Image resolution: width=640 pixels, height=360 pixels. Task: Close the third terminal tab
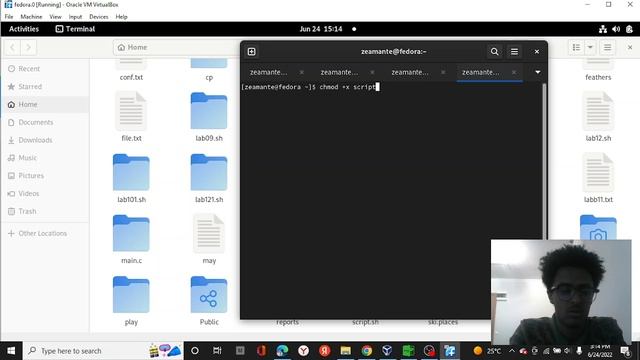[443, 72]
